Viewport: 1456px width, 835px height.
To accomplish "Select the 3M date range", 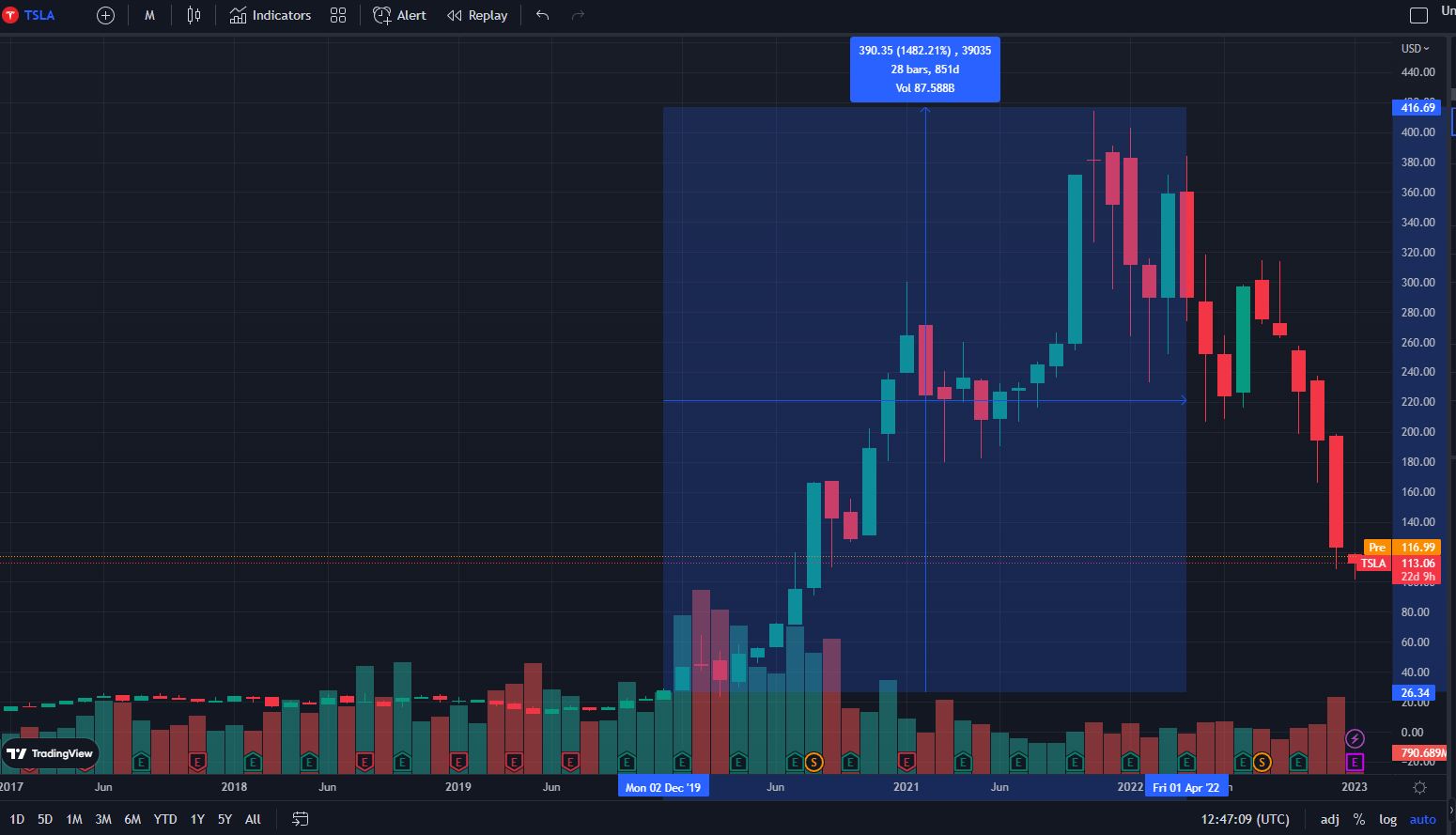I will tap(103, 819).
